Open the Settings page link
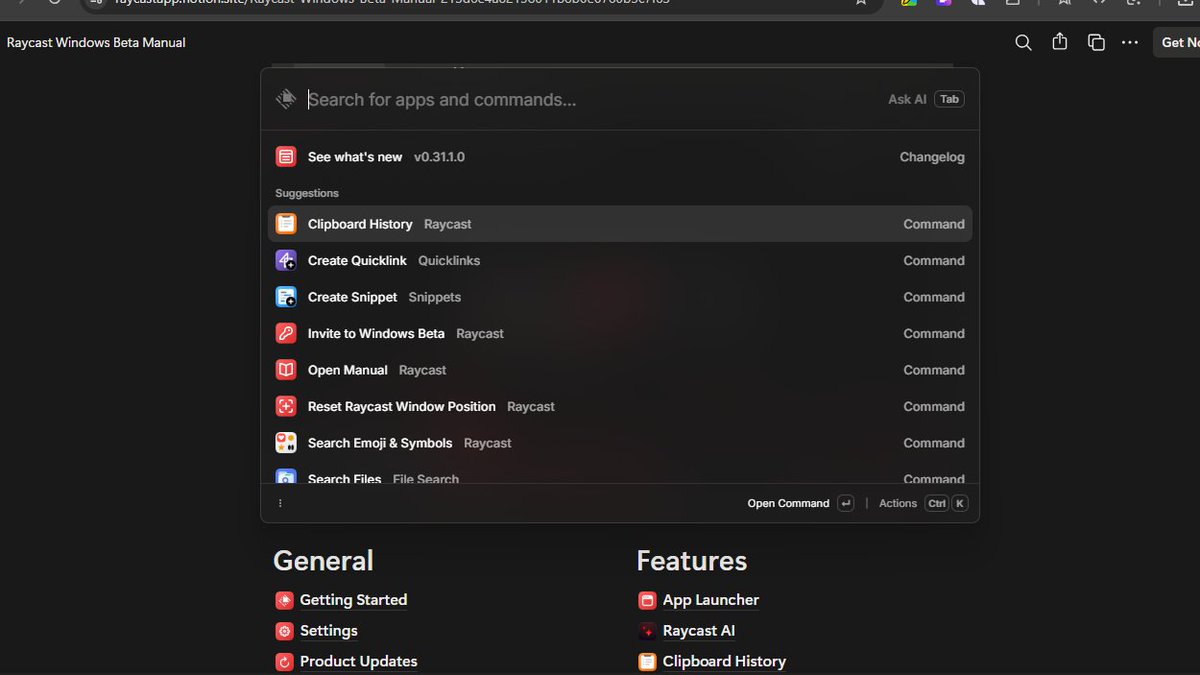This screenshot has width=1200, height=675. pos(328,631)
